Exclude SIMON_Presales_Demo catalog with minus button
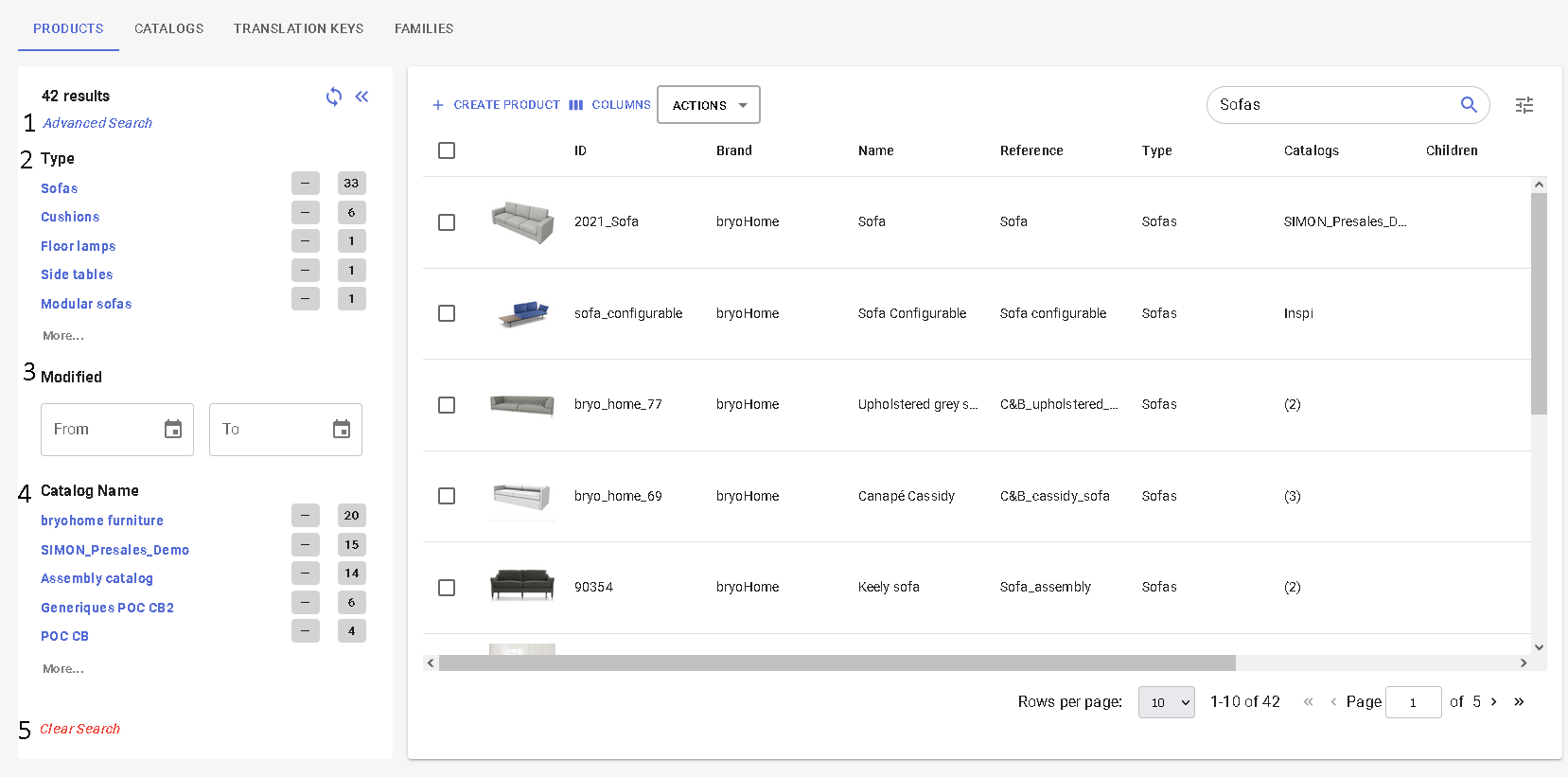 pos(305,545)
